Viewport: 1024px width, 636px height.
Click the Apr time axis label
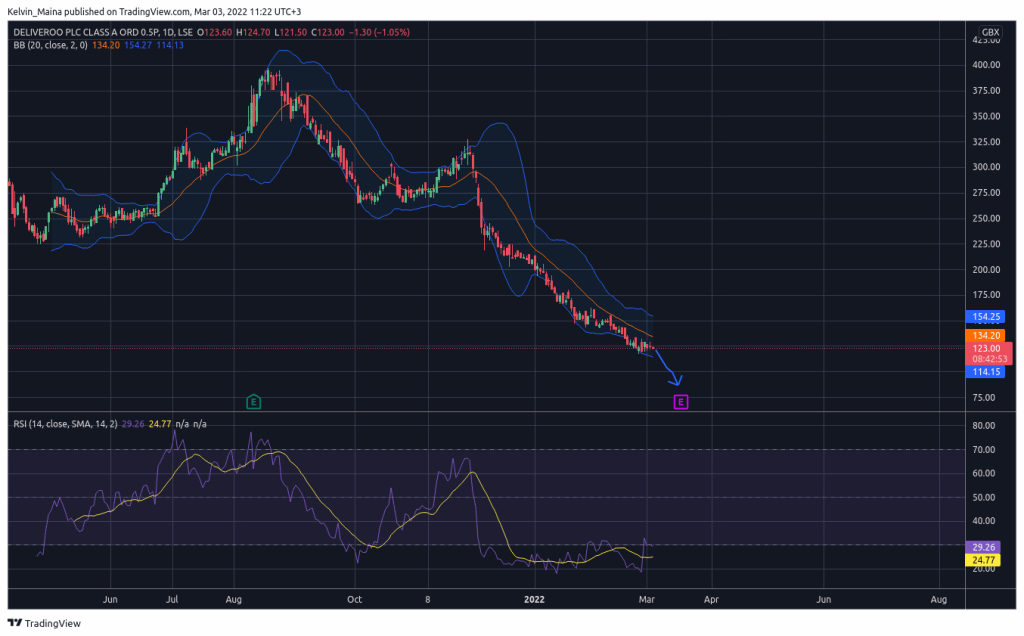click(711, 599)
